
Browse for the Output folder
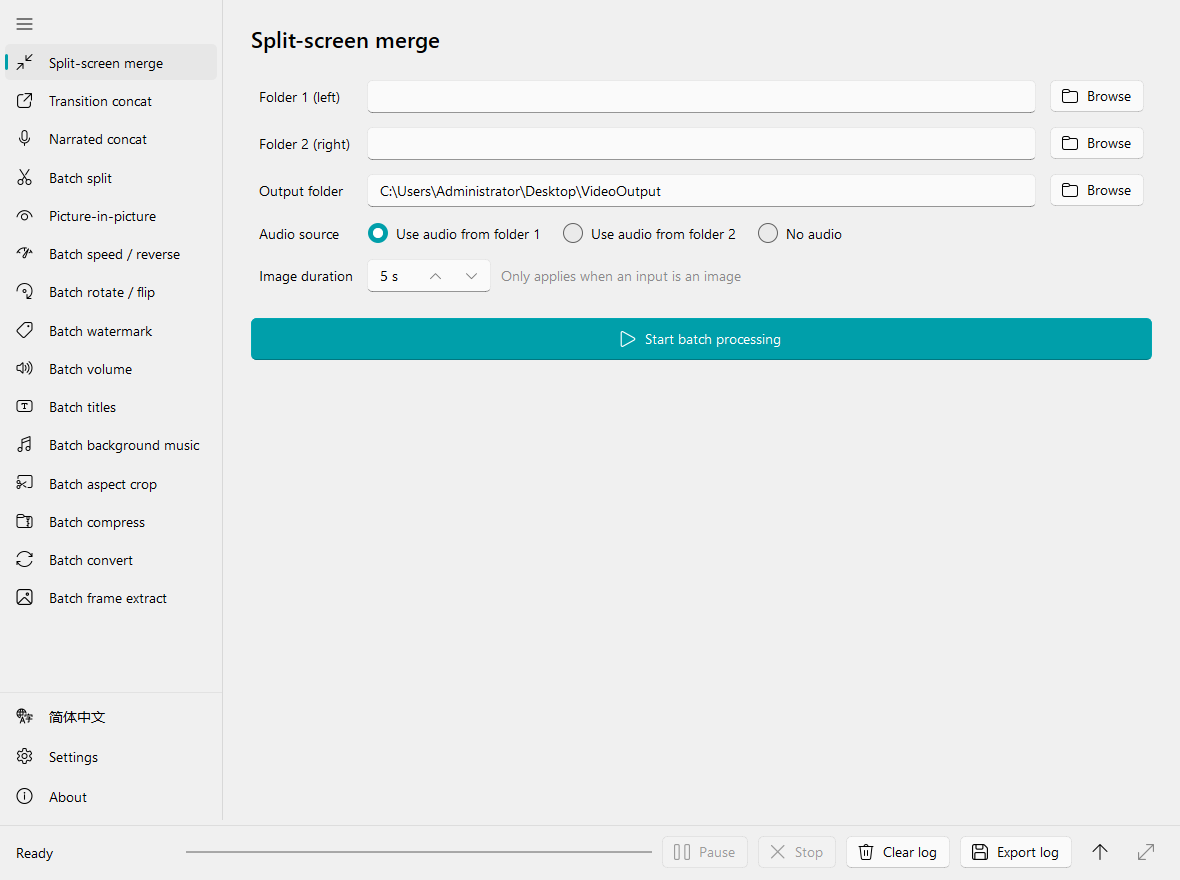[1096, 190]
